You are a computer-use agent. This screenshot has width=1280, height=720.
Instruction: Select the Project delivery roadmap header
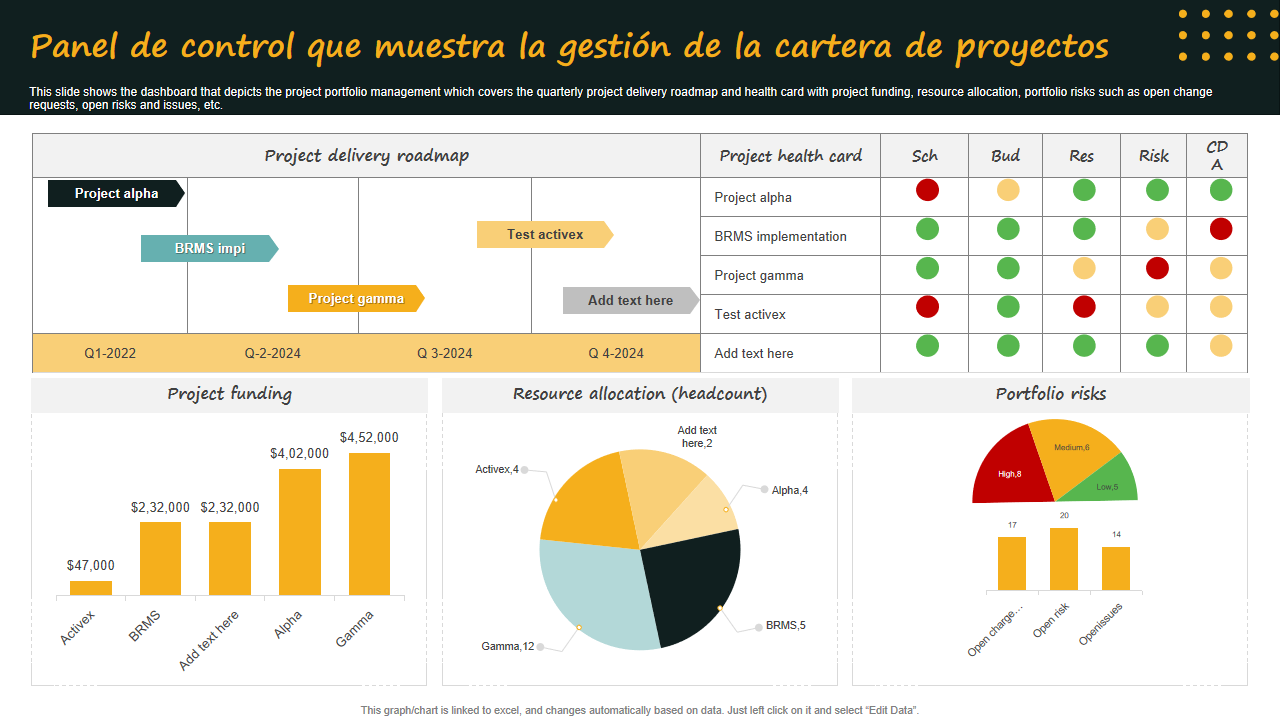(x=367, y=155)
